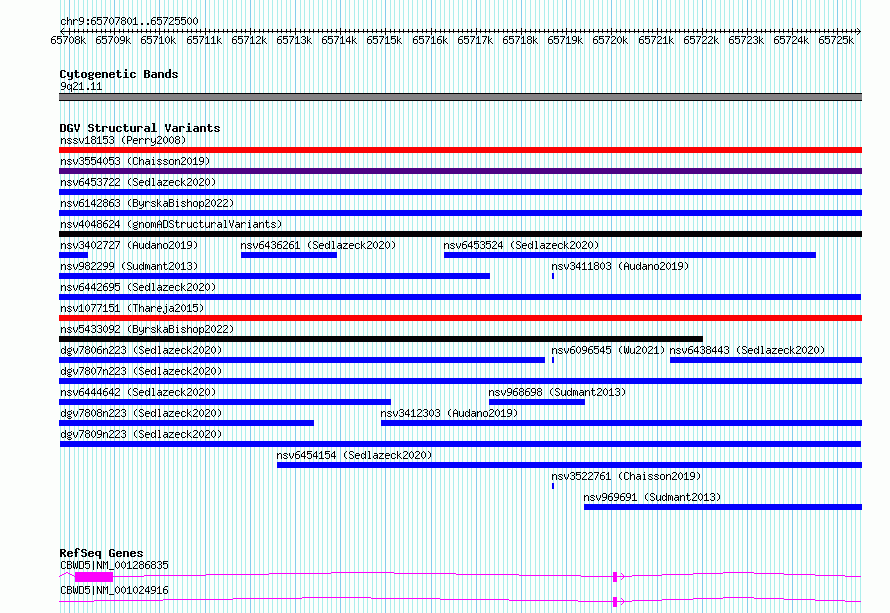Click the nsv3522761 (Chaisson2019) variant label
The image size is (890, 613).
pyautogui.click(x=626, y=476)
